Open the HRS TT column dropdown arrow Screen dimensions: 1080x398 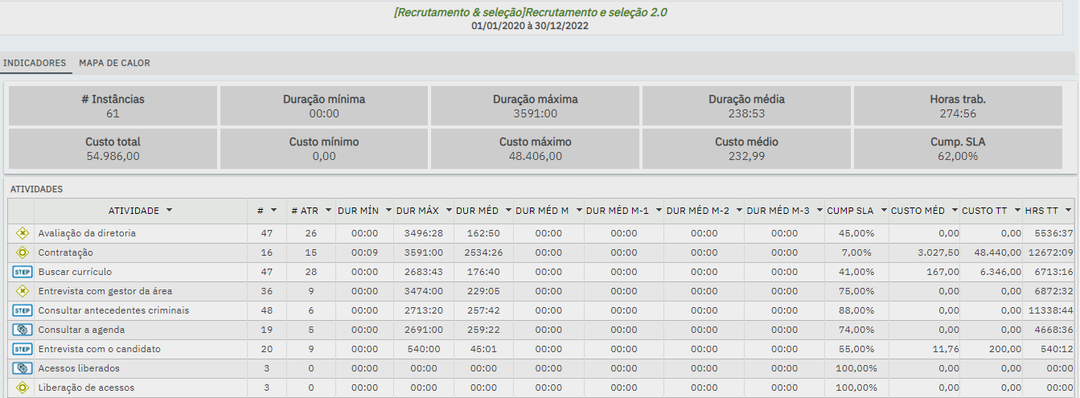click(1068, 209)
